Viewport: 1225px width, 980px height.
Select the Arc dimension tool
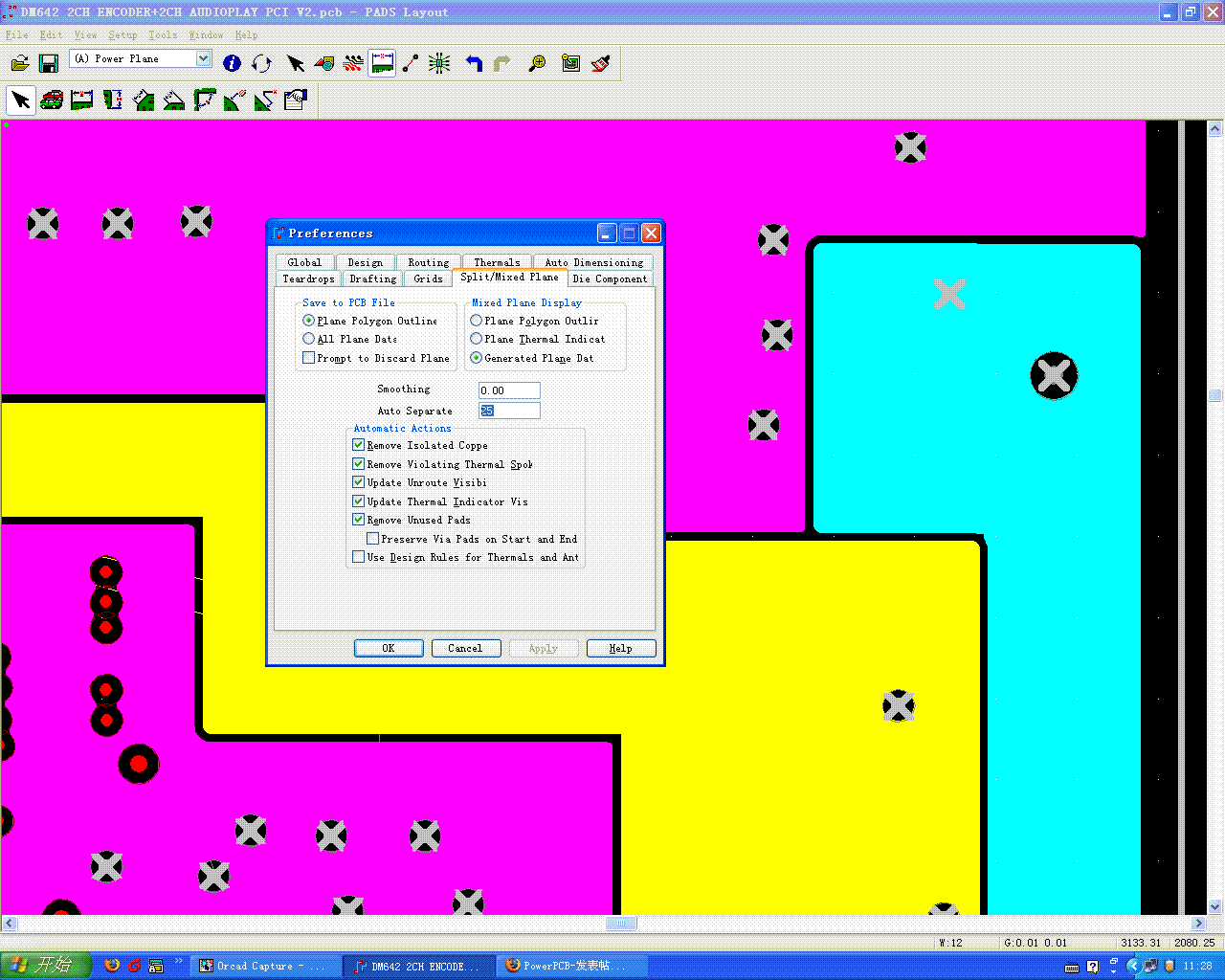click(234, 100)
